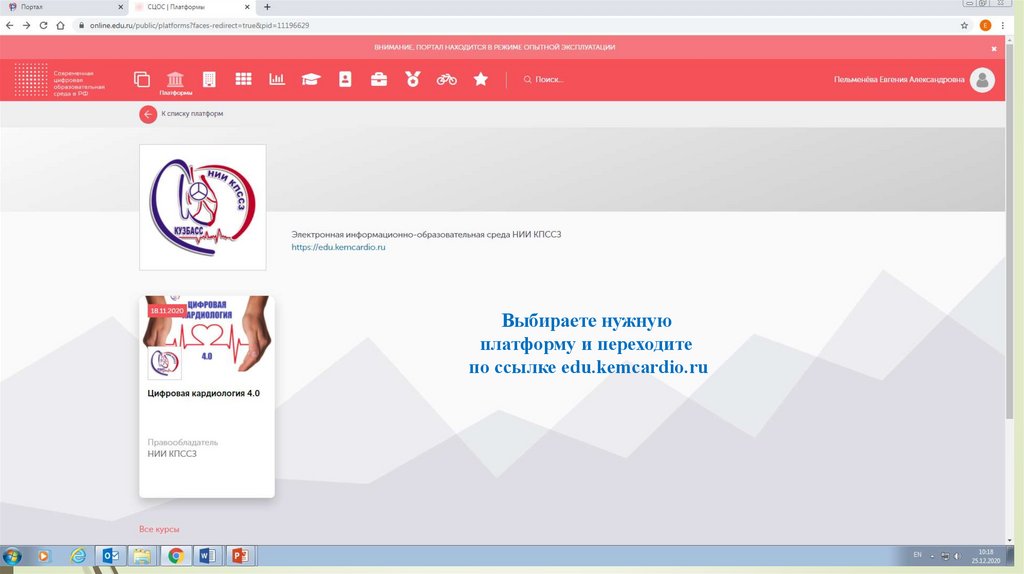Open the grid tiles icon in header
This screenshot has width=1024, height=574.
(x=244, y=79)
